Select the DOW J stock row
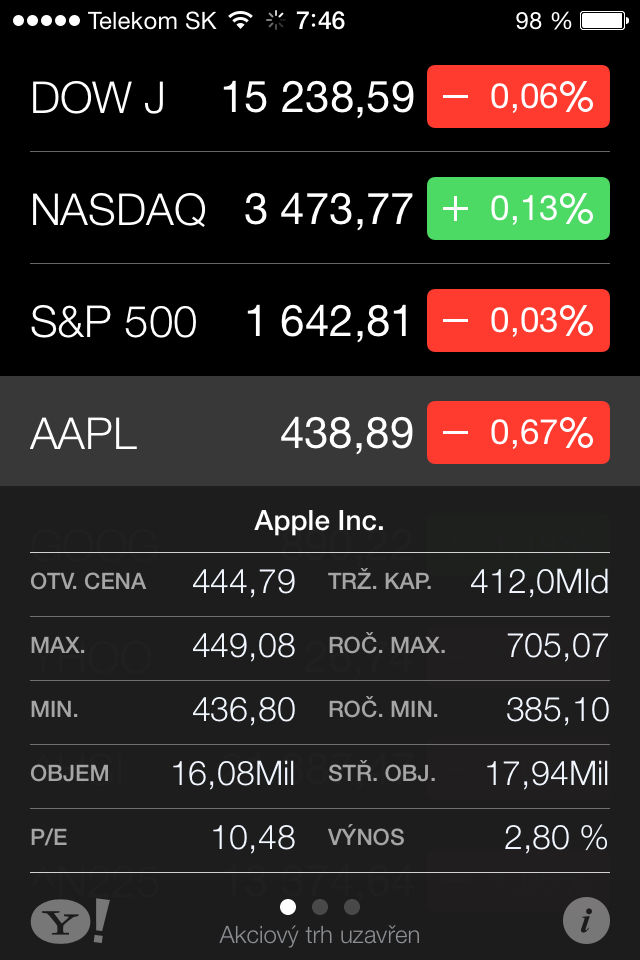 [x=220, y=97]
